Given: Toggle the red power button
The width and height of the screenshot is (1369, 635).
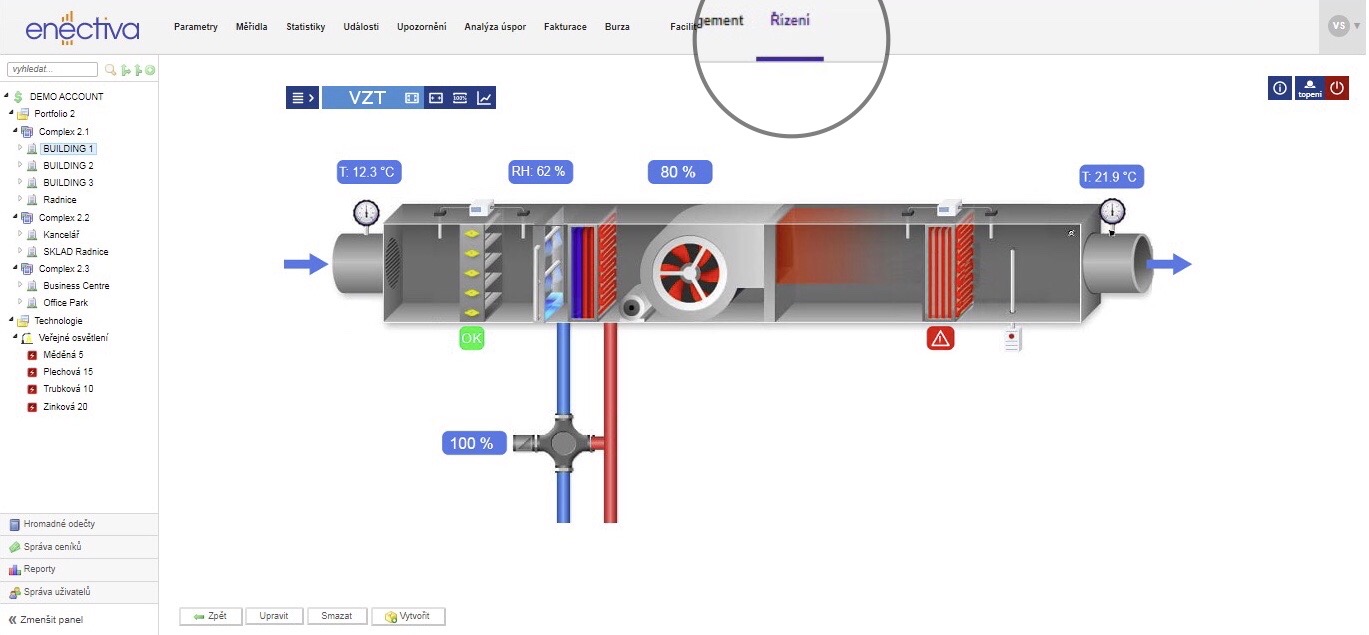Looking at the screenshot, I should pyautogui.click(x=1337, y=89).
